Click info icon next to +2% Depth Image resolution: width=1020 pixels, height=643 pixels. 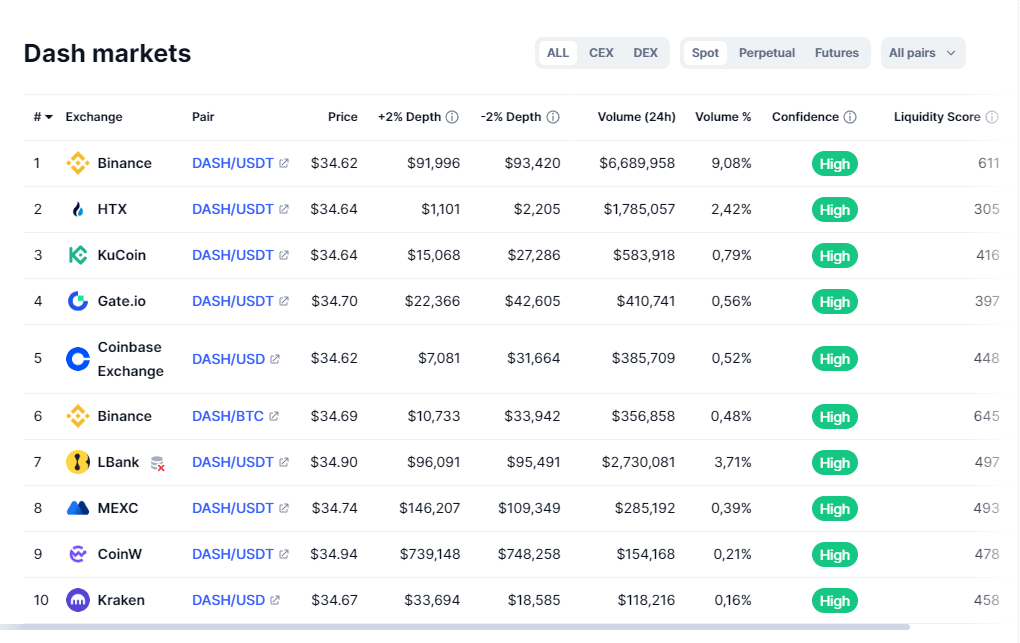pos(452,117)
